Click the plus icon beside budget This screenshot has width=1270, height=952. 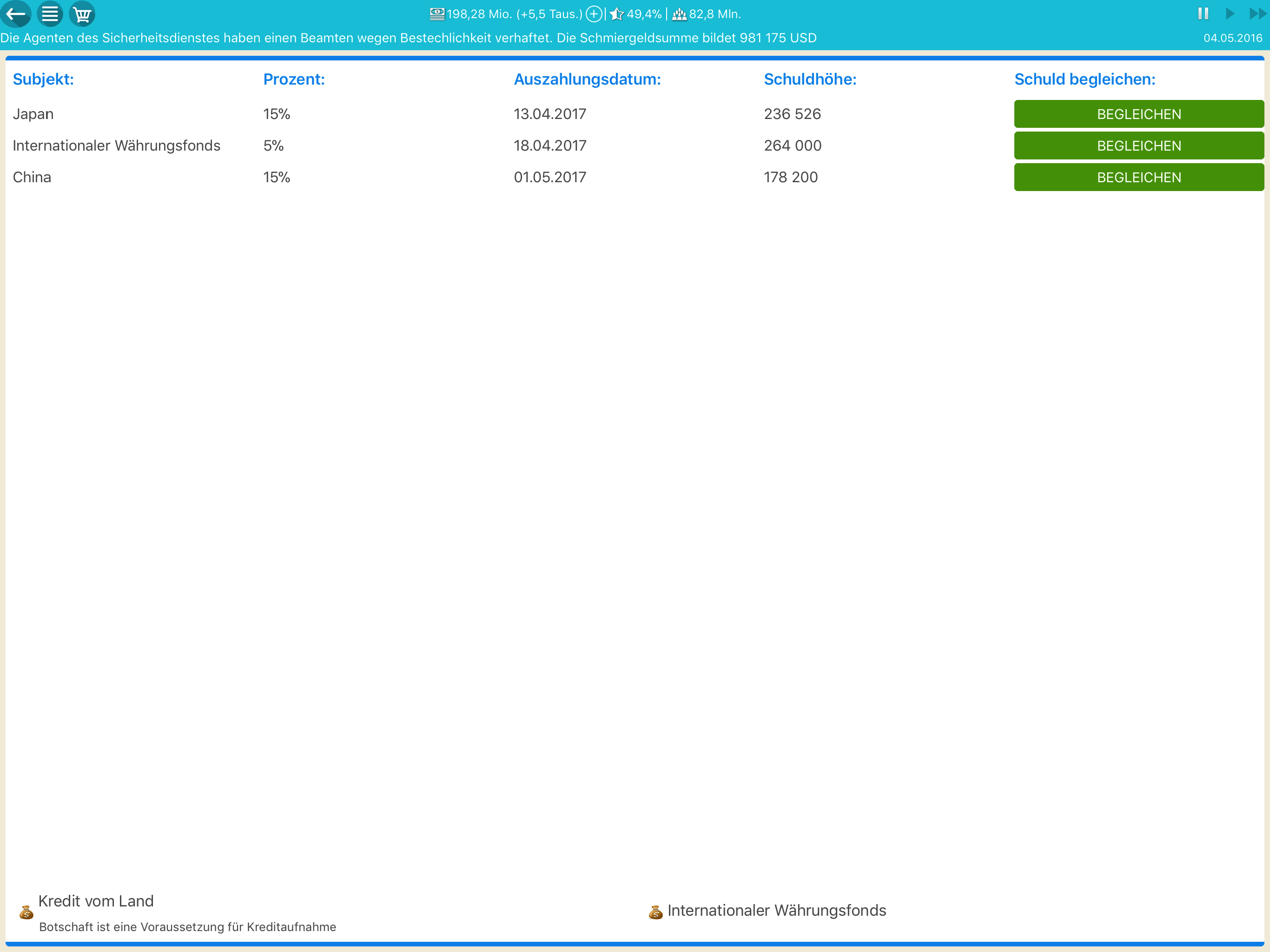594,14
